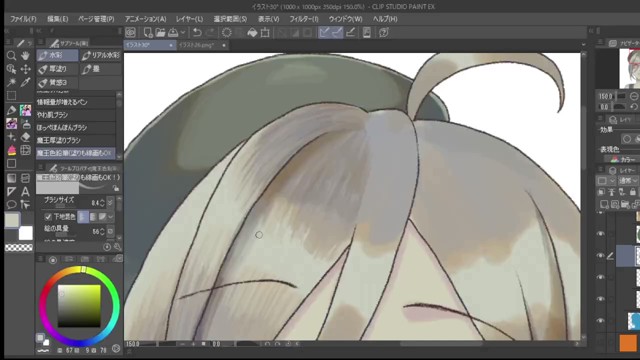Select the 水彩 sub tool group
This screenshot has width=640, height=360.
tap(57, 55)
